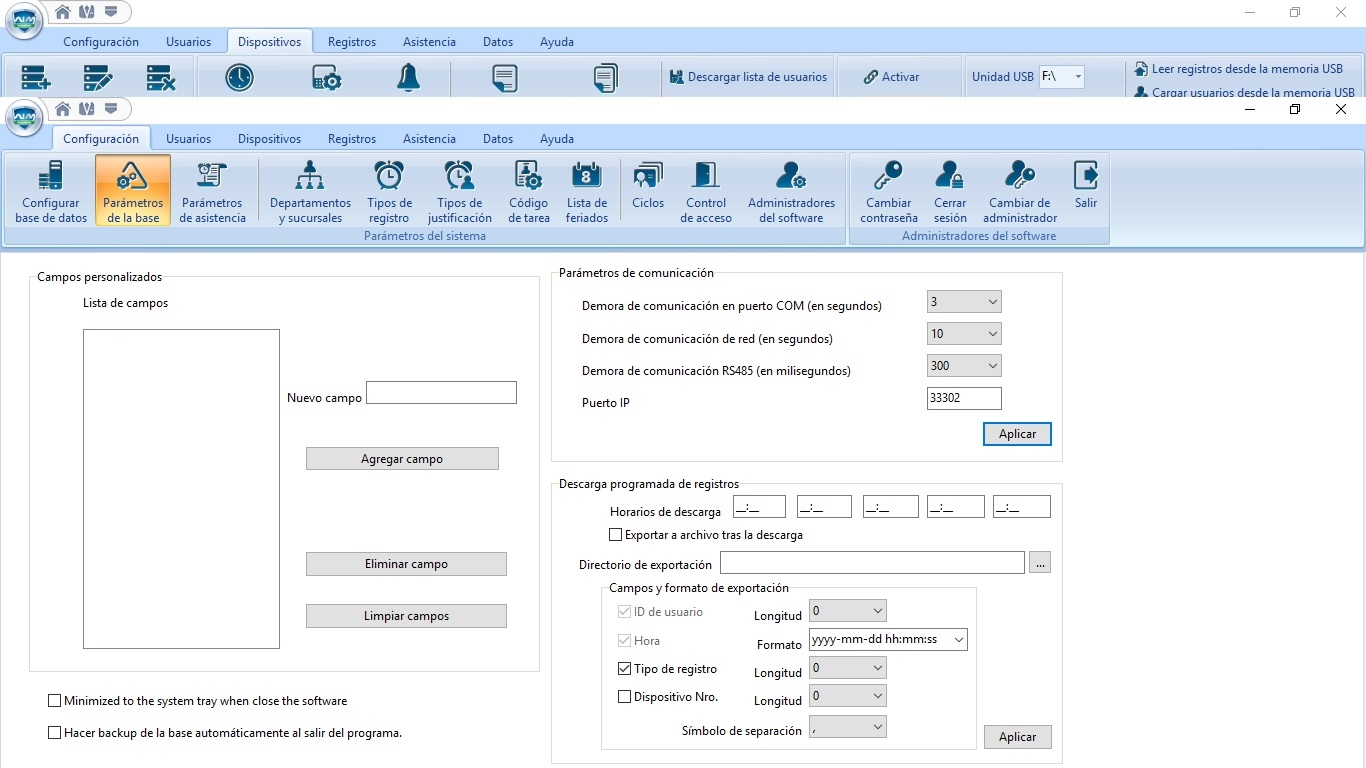
Task: Toggle the Tipo de registro checkbox
Action: tap(624, 669)
